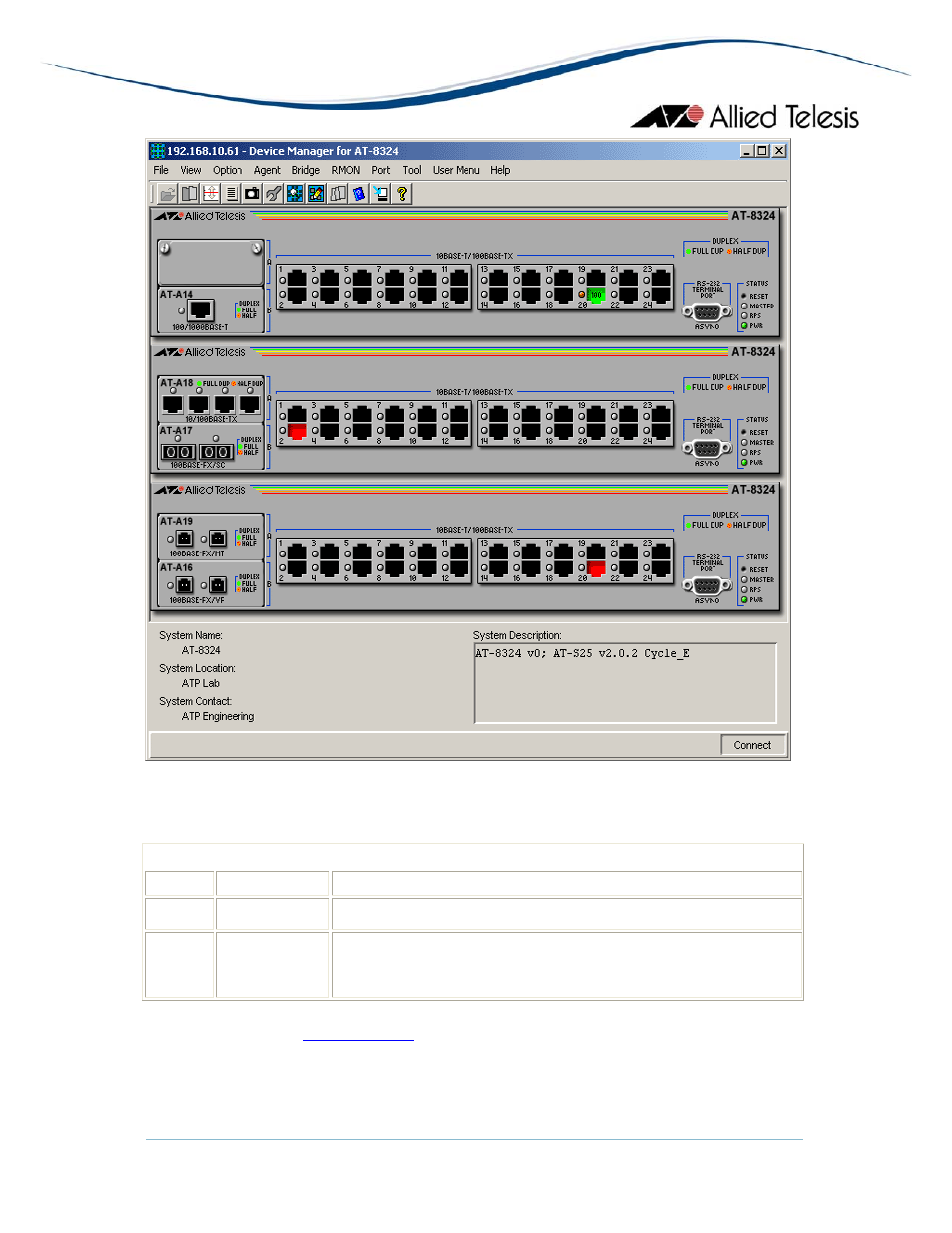Click the red-lined grid toolbar icon
This screenshot has width=952, height=1233.
click(x=210, y=194)
